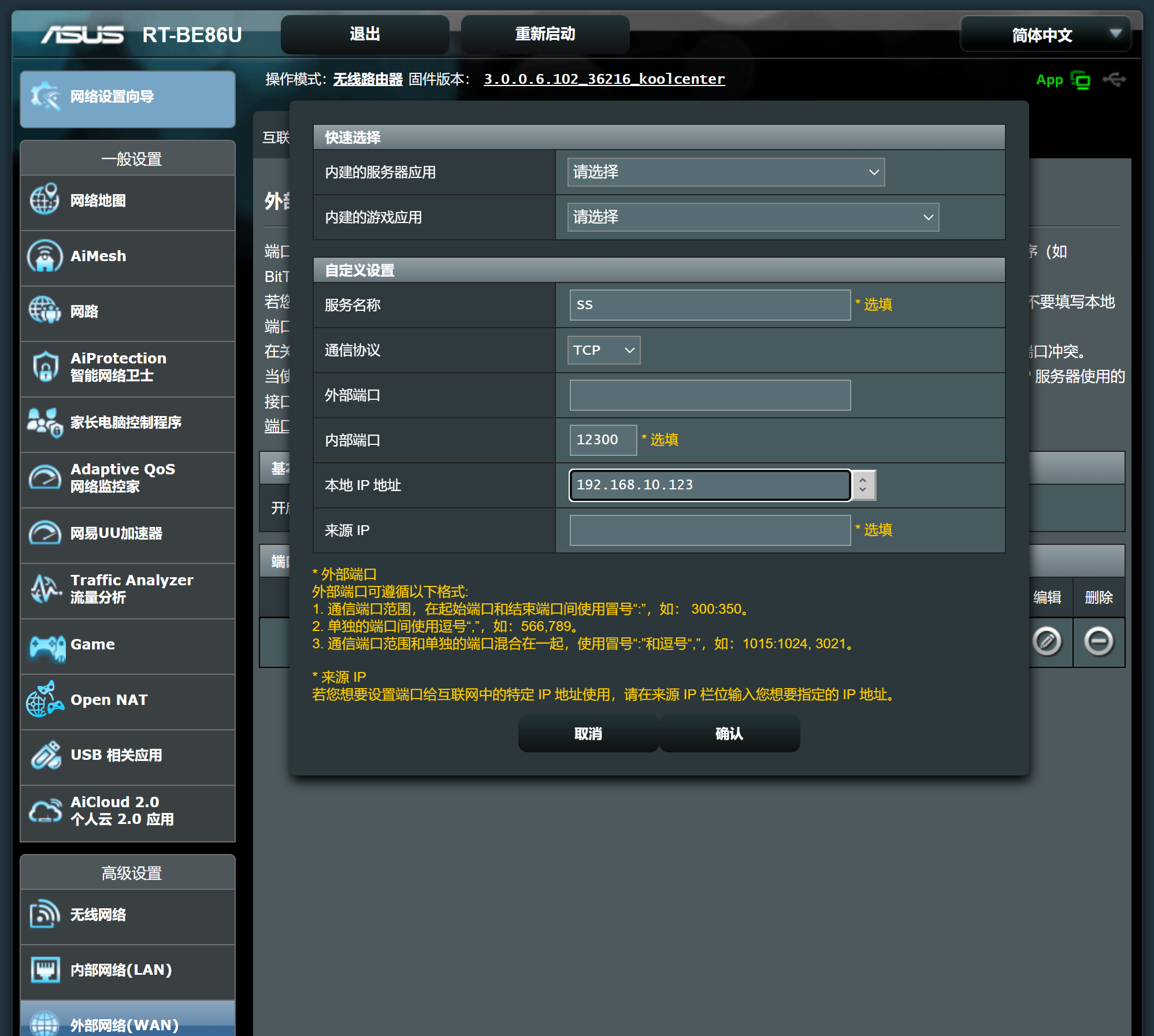Open the 简体中文 language selector

1045,35
